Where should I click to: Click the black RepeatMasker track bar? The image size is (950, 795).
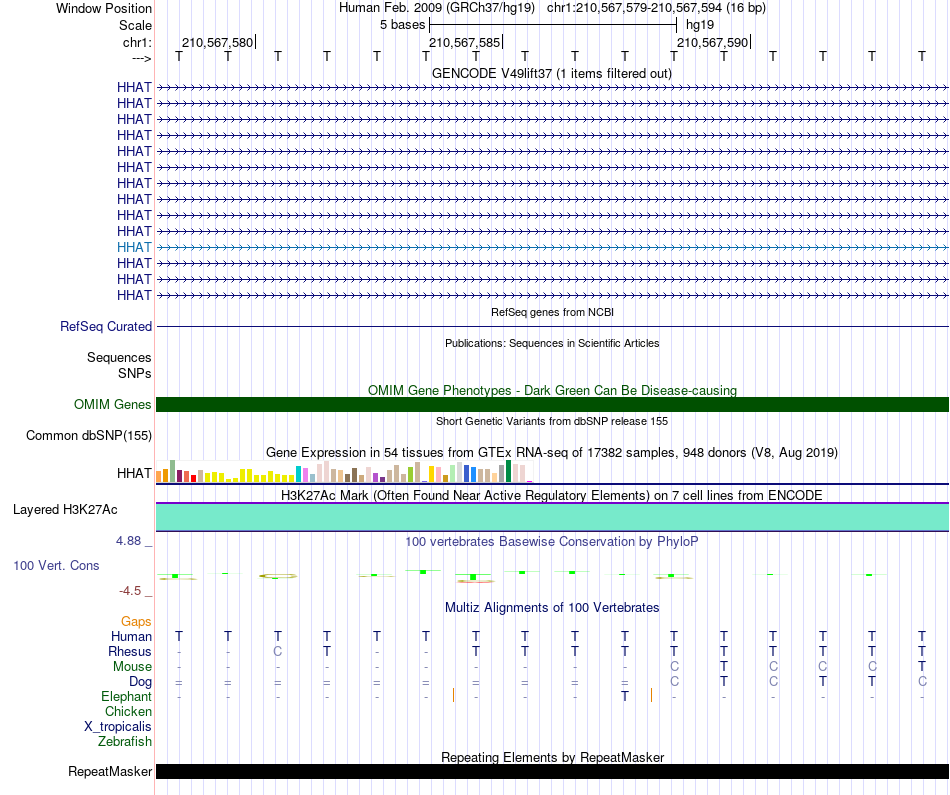(552, 771)
